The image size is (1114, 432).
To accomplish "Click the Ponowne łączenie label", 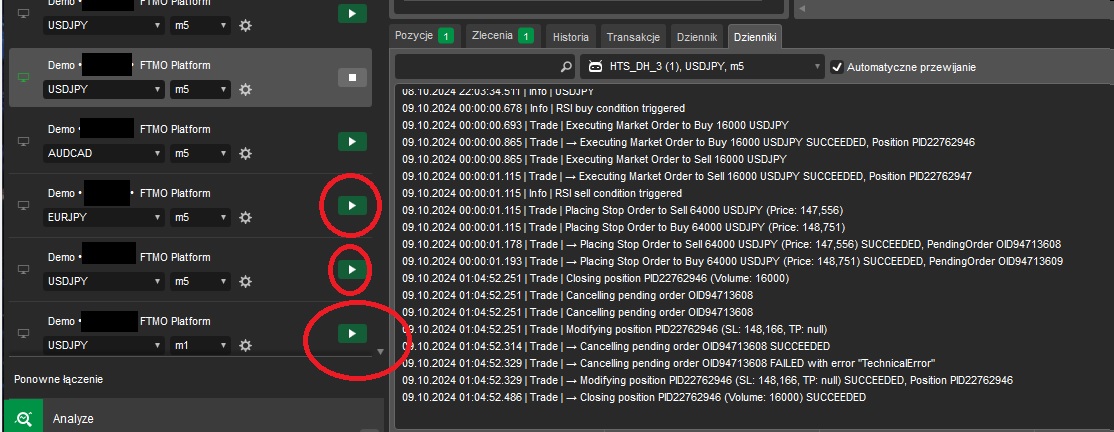I will pyautogui.click(x=58, y=379).
